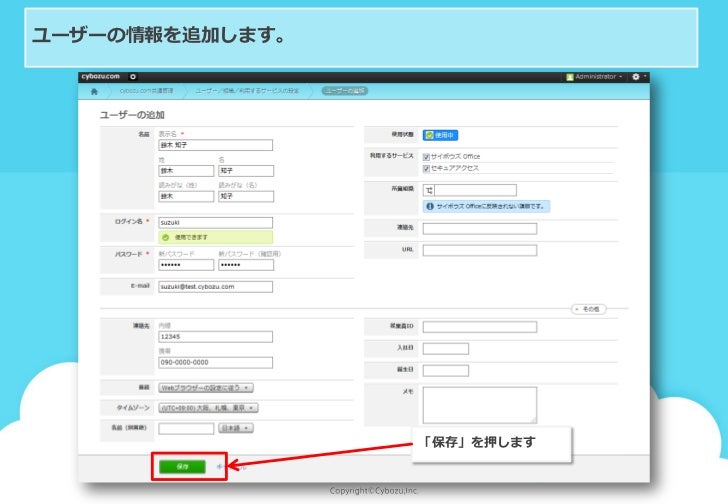Focus the surname reading field
This screenshot has width=728, height=504.
(186, 196)
